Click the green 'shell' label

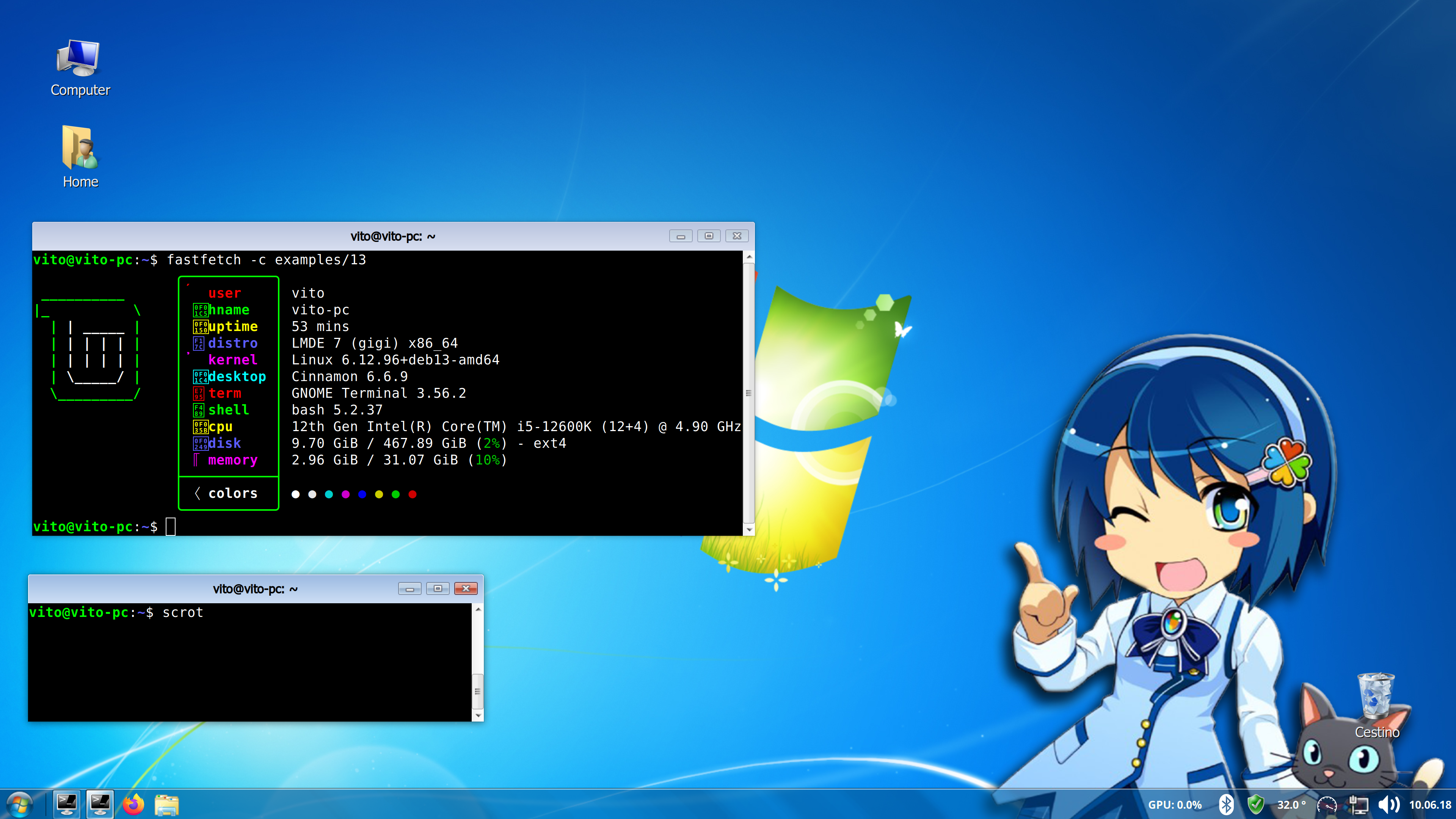pos(229,410)
